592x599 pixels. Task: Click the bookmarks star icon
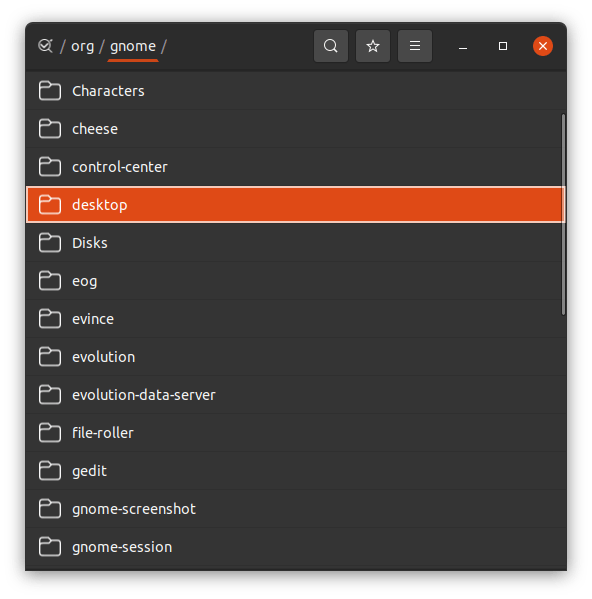click(x=373, y=46)
